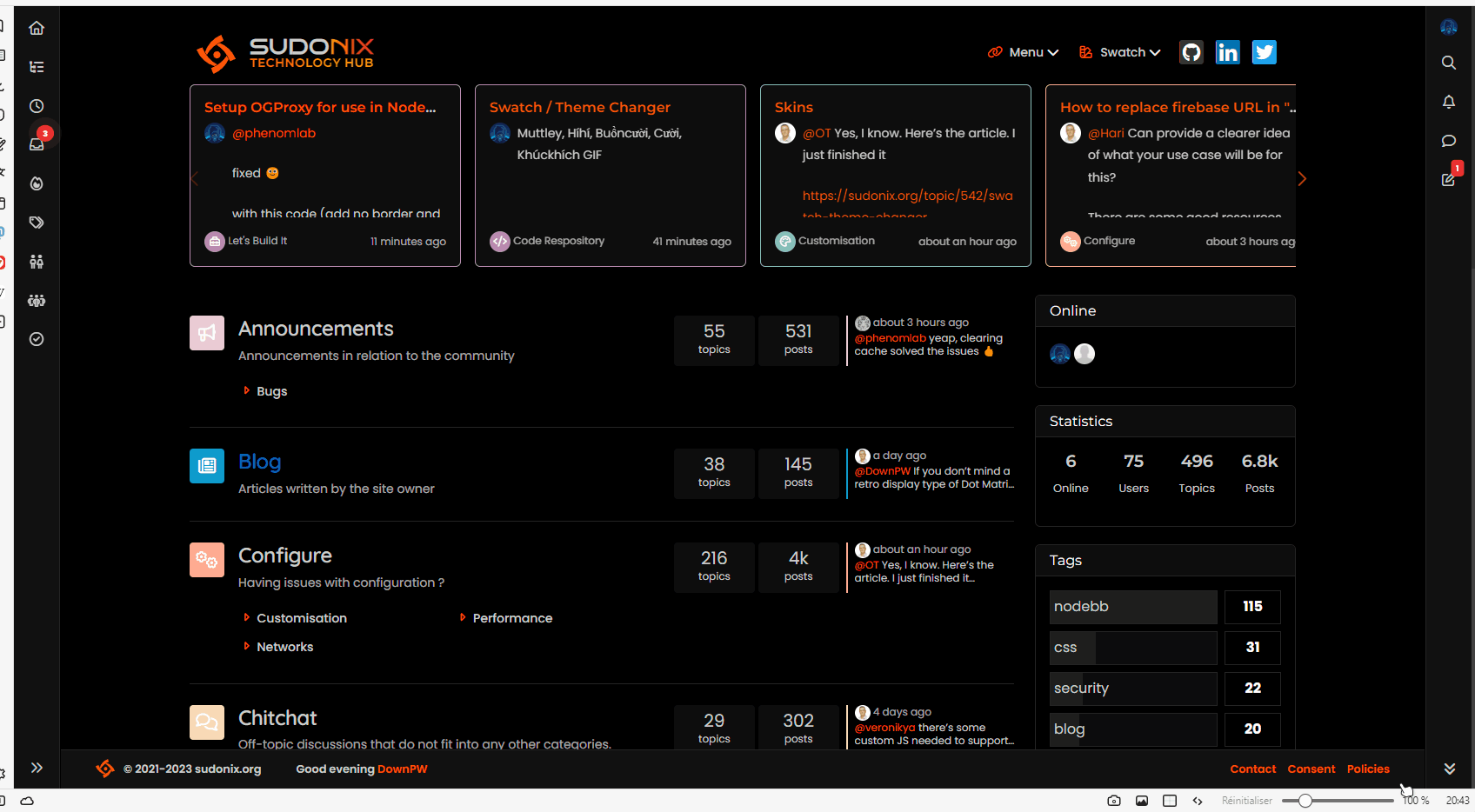Open the chat bubble icon in right sidebar
1475x812 pixels.
(x=1448, y=141)
